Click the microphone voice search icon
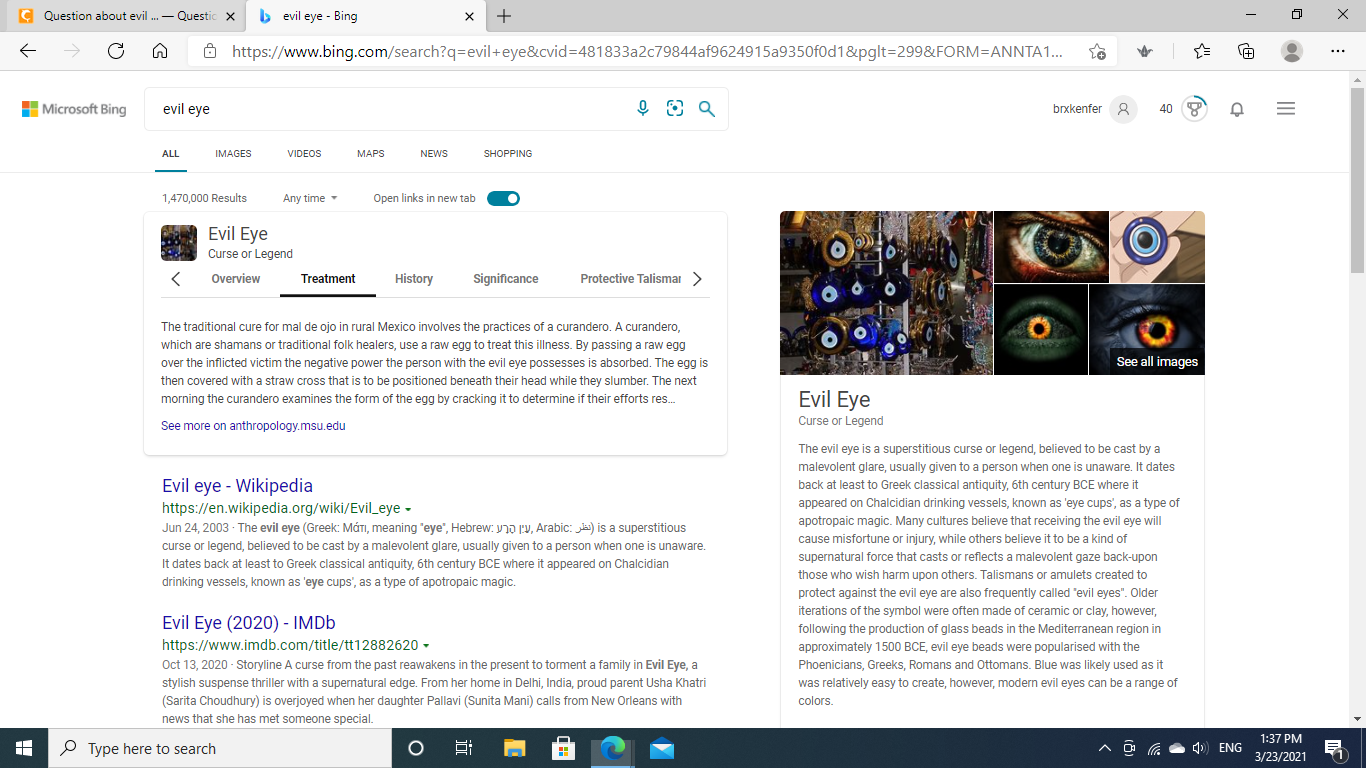1366x768 pixels. [643, 109]
